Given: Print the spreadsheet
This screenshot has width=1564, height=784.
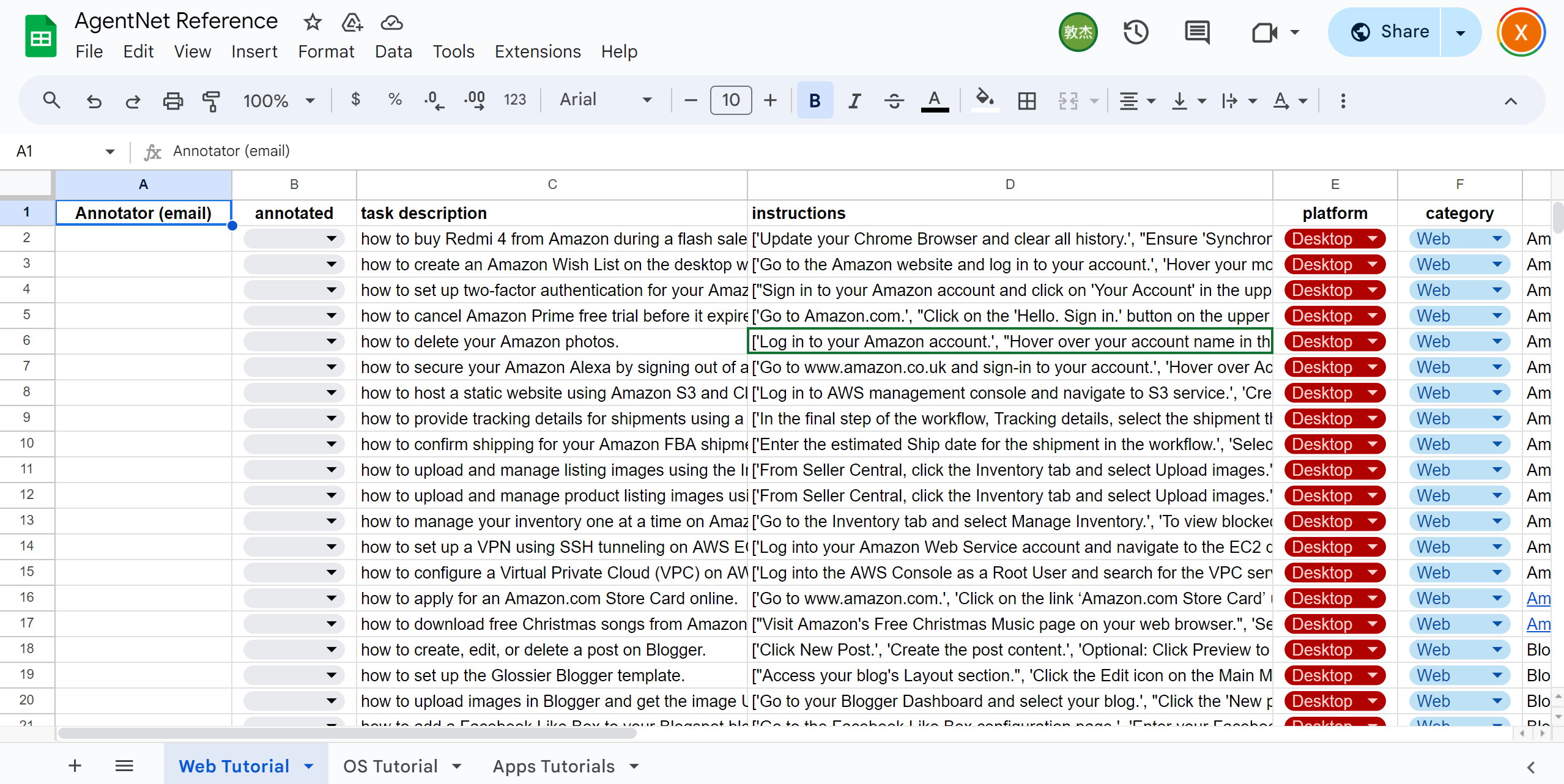Looking at the screenshot, I should coord(172,100).
